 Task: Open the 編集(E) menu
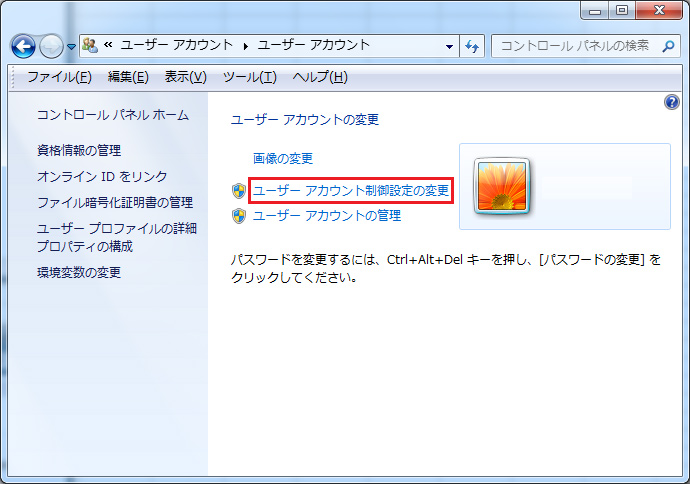[x=128, y=77]
